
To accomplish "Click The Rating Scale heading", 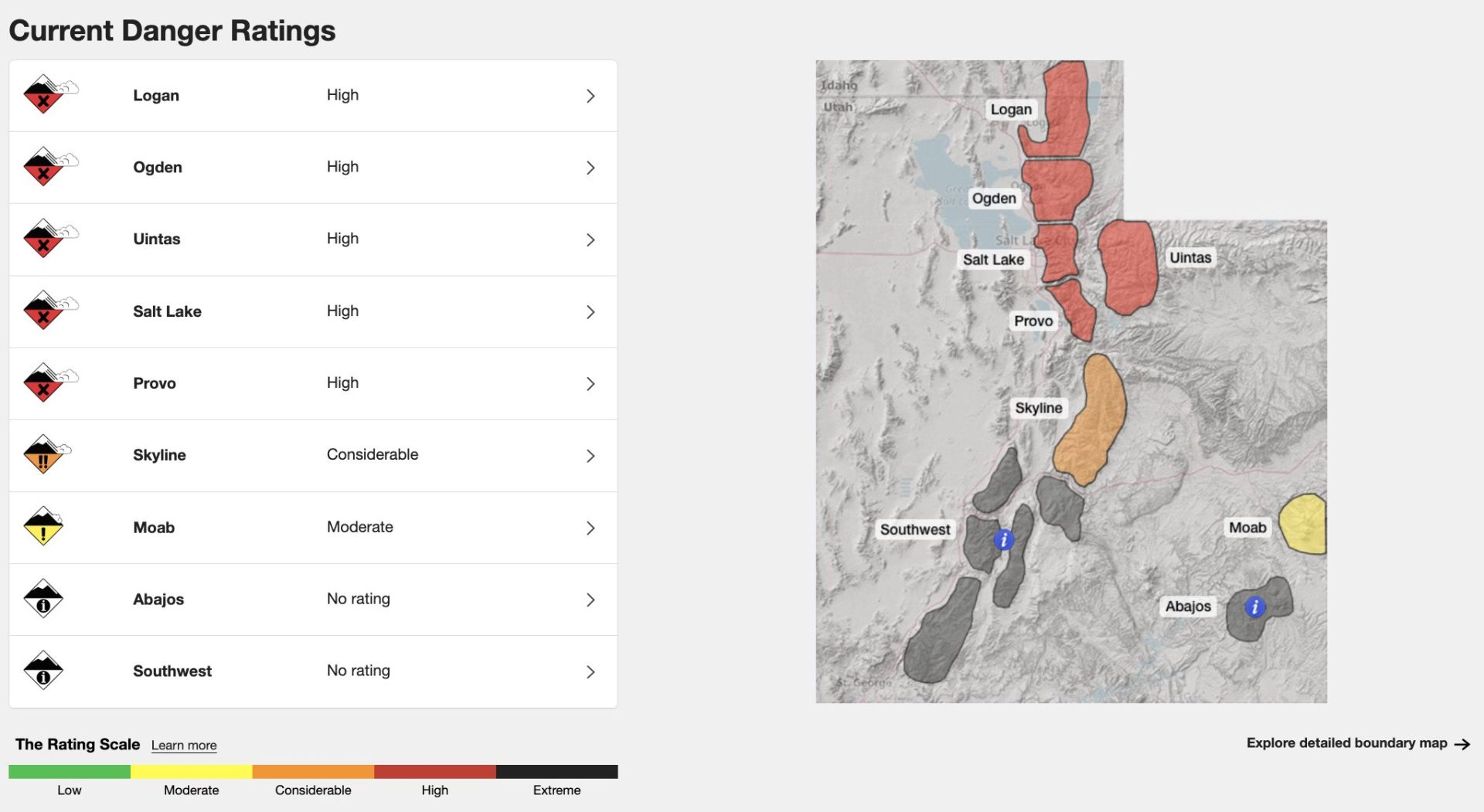I will click(x=77, y=744).
